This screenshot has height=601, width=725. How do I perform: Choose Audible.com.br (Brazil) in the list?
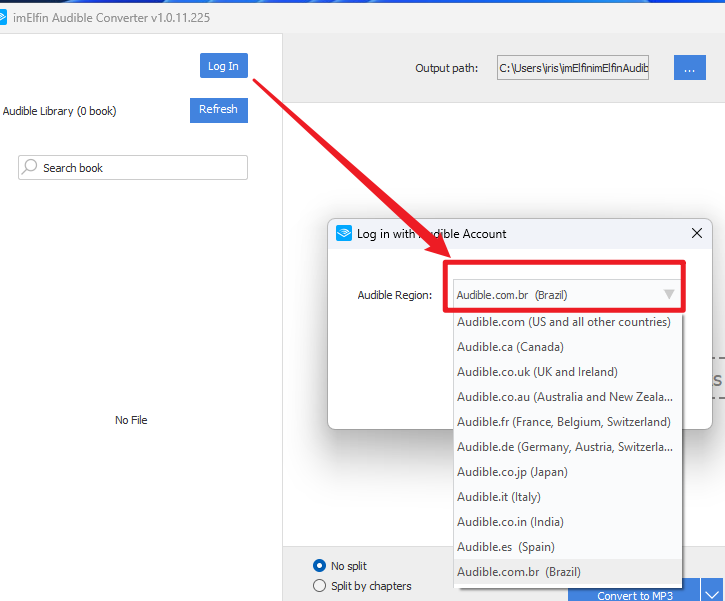567,571
